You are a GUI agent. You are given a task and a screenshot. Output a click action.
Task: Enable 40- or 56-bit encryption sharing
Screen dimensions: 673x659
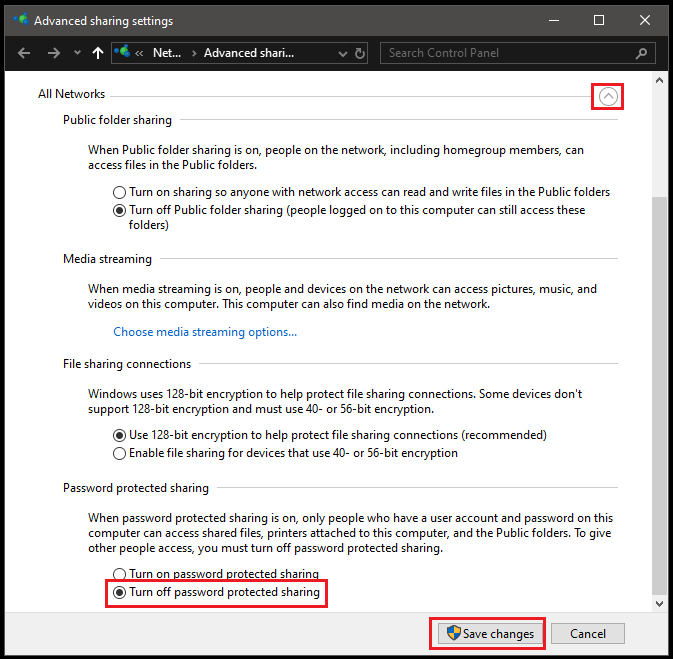tap(120, 453)
